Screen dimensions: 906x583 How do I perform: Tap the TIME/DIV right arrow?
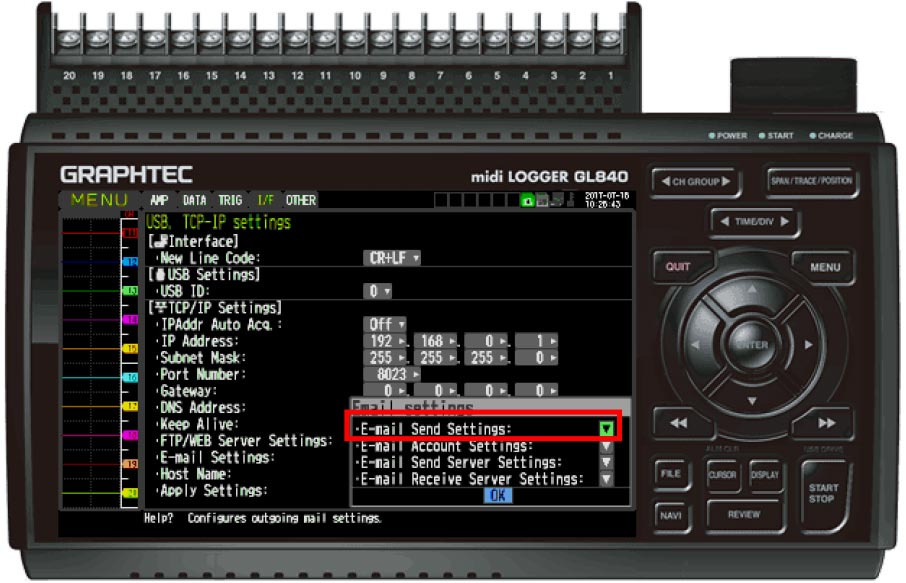784,221
